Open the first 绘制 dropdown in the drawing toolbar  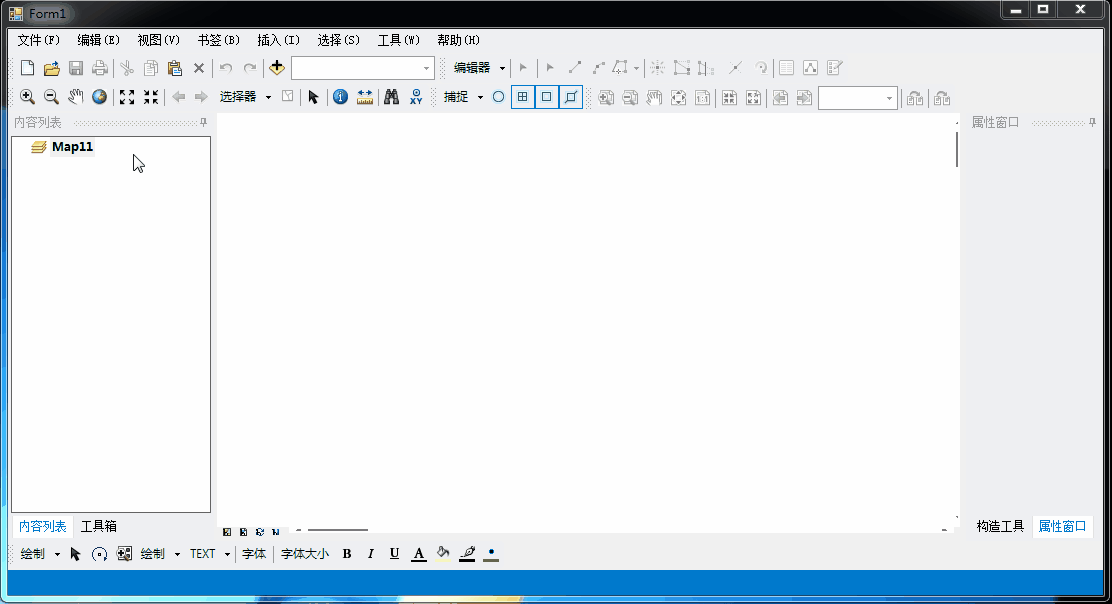tap(40, 554)
